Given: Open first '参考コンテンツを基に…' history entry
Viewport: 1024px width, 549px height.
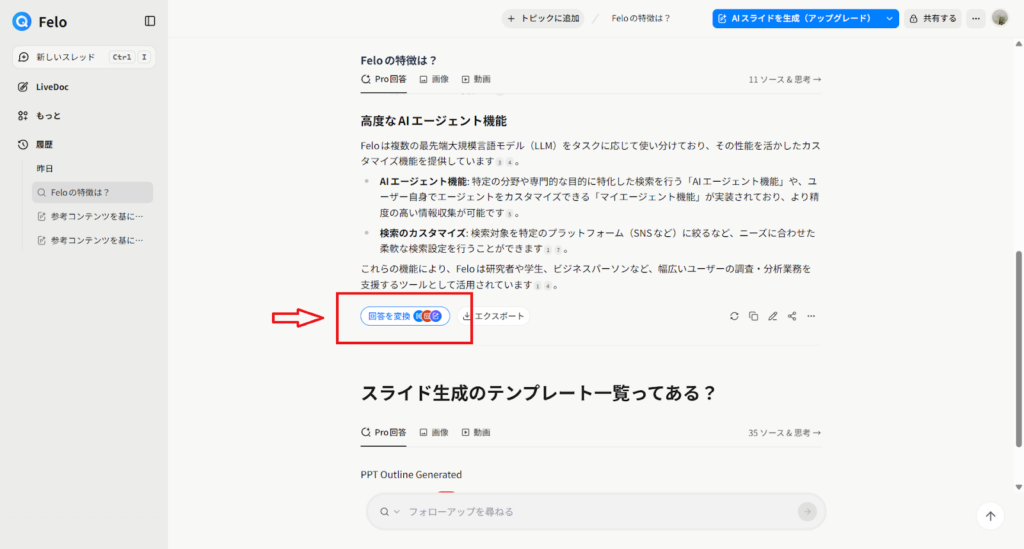Looking at the screenshot, I should click(92, 216).
